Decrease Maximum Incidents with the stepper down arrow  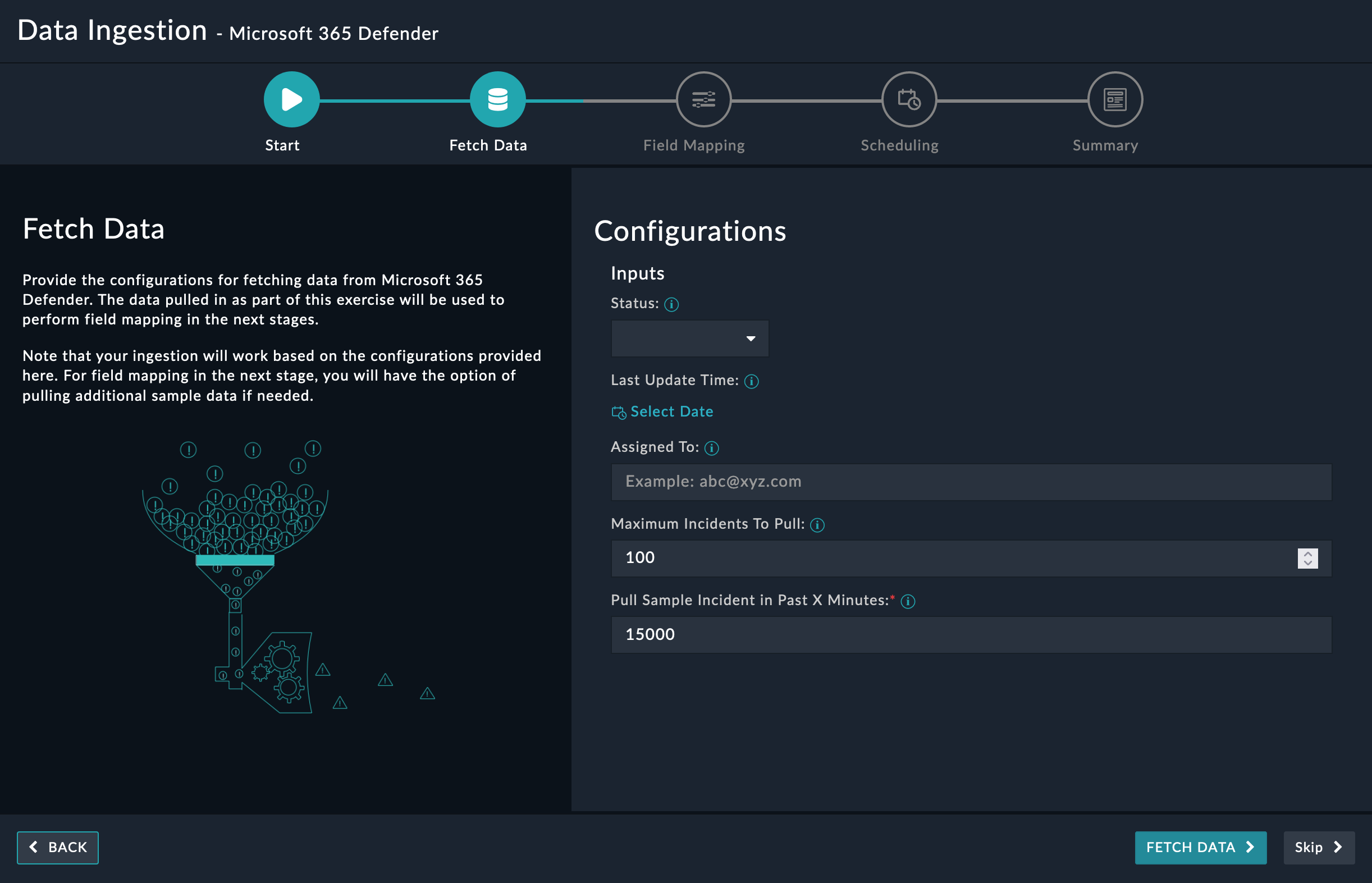click(x=1307, y=563)
